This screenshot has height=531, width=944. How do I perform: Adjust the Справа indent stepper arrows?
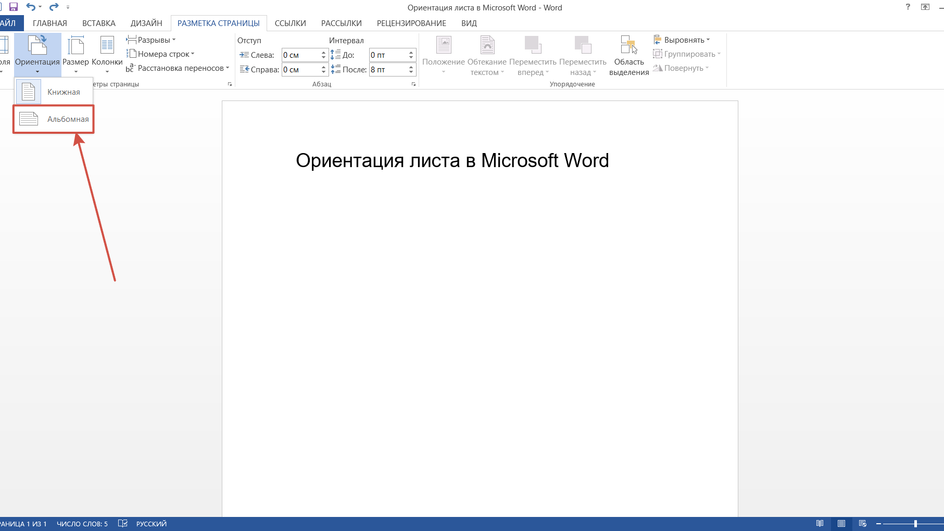(x=323, y=69)
